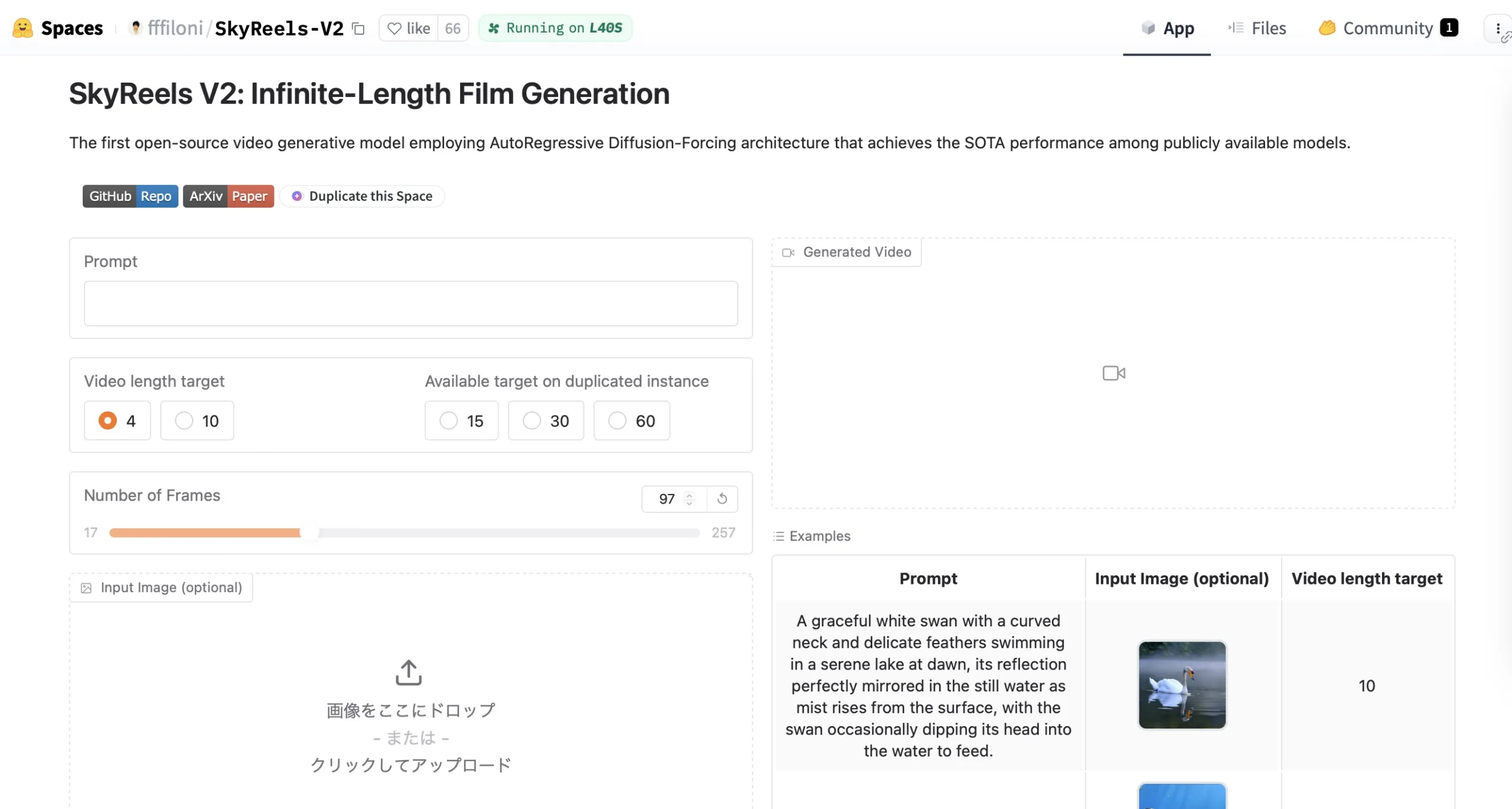Viewport: 1512px width, 809px height.
Task: Select duplicated instance target 30
Action: pyautogui.click(x=546, y=421)
